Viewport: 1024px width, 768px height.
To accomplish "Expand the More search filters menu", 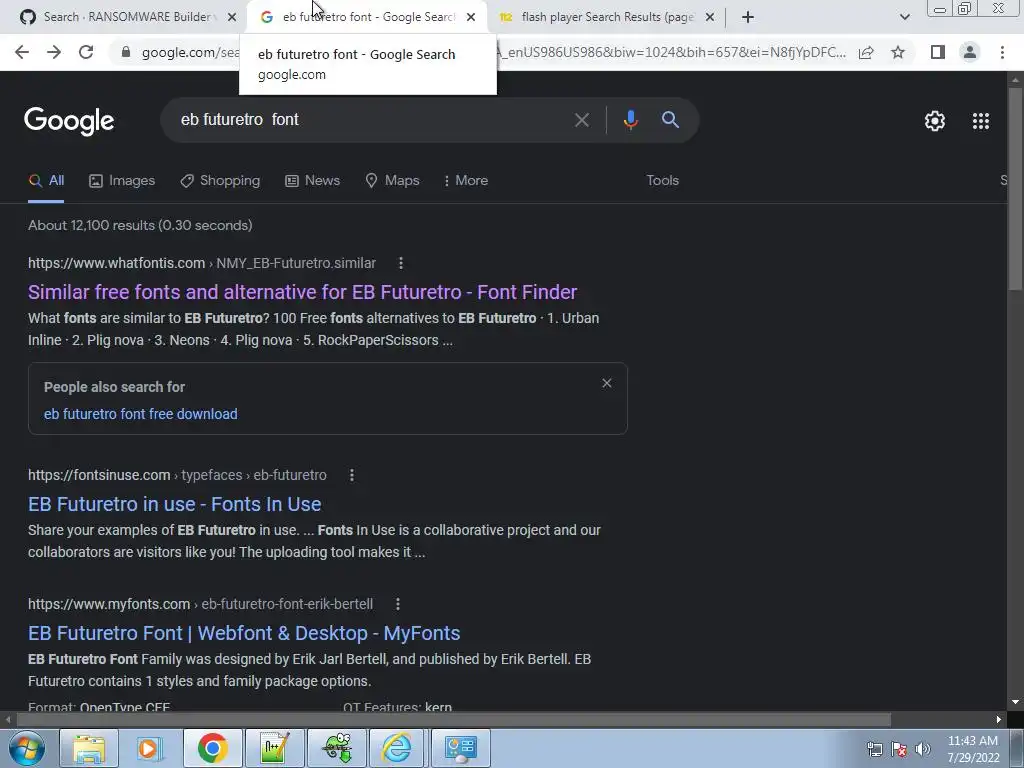I will pos(466,181).
